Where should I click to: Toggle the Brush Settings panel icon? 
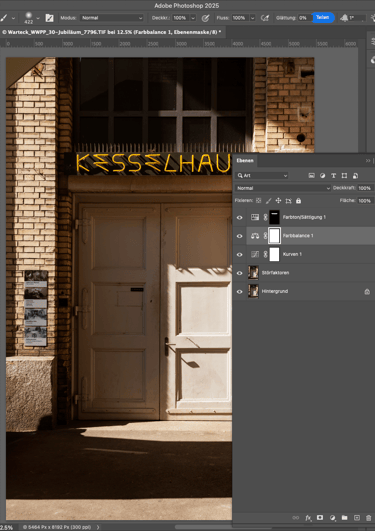(x=49, y=18)
